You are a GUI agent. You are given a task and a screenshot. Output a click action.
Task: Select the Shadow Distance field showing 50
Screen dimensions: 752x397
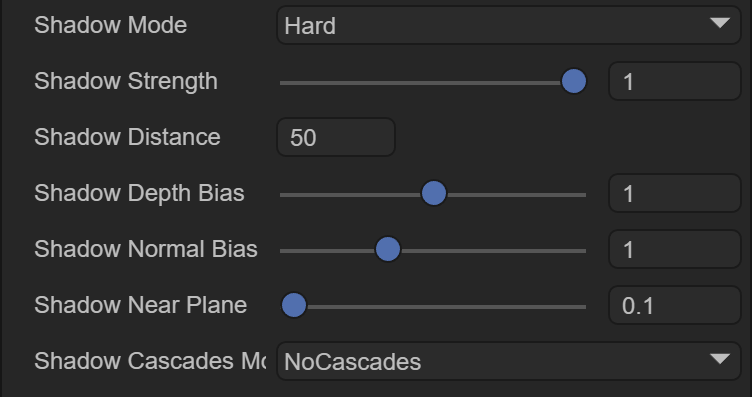pos(336,137)
